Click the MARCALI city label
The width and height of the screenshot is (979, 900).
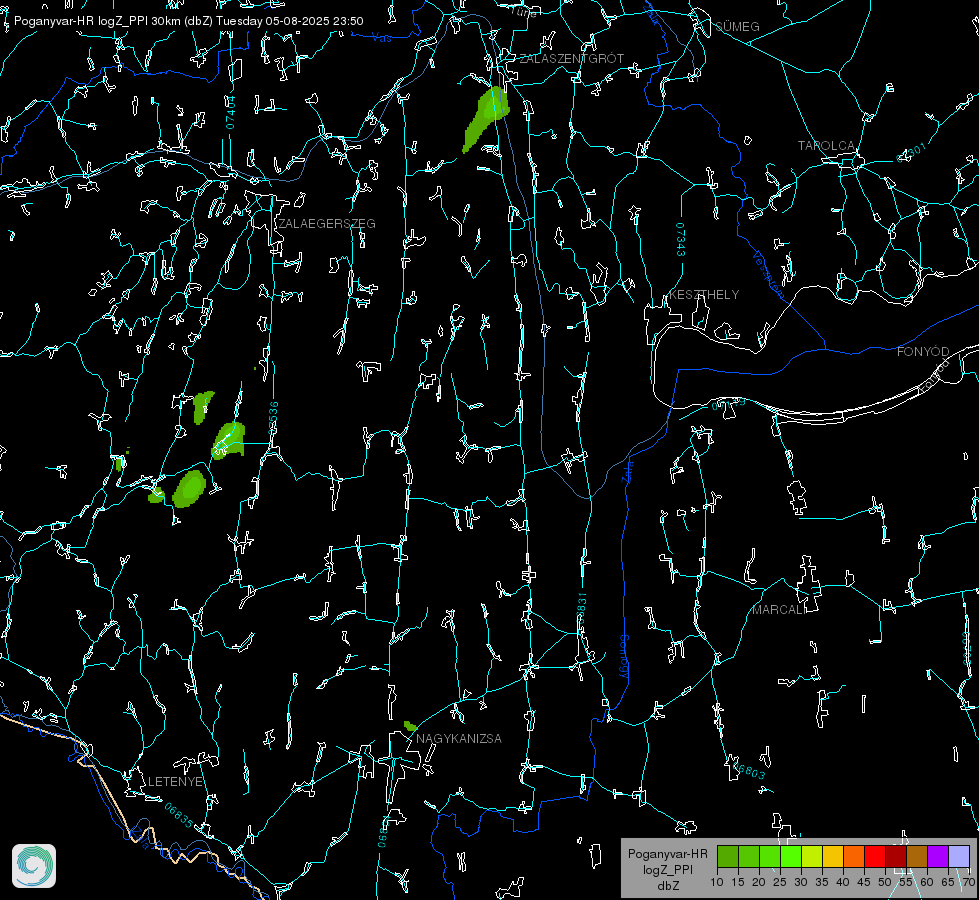point(779,610)
